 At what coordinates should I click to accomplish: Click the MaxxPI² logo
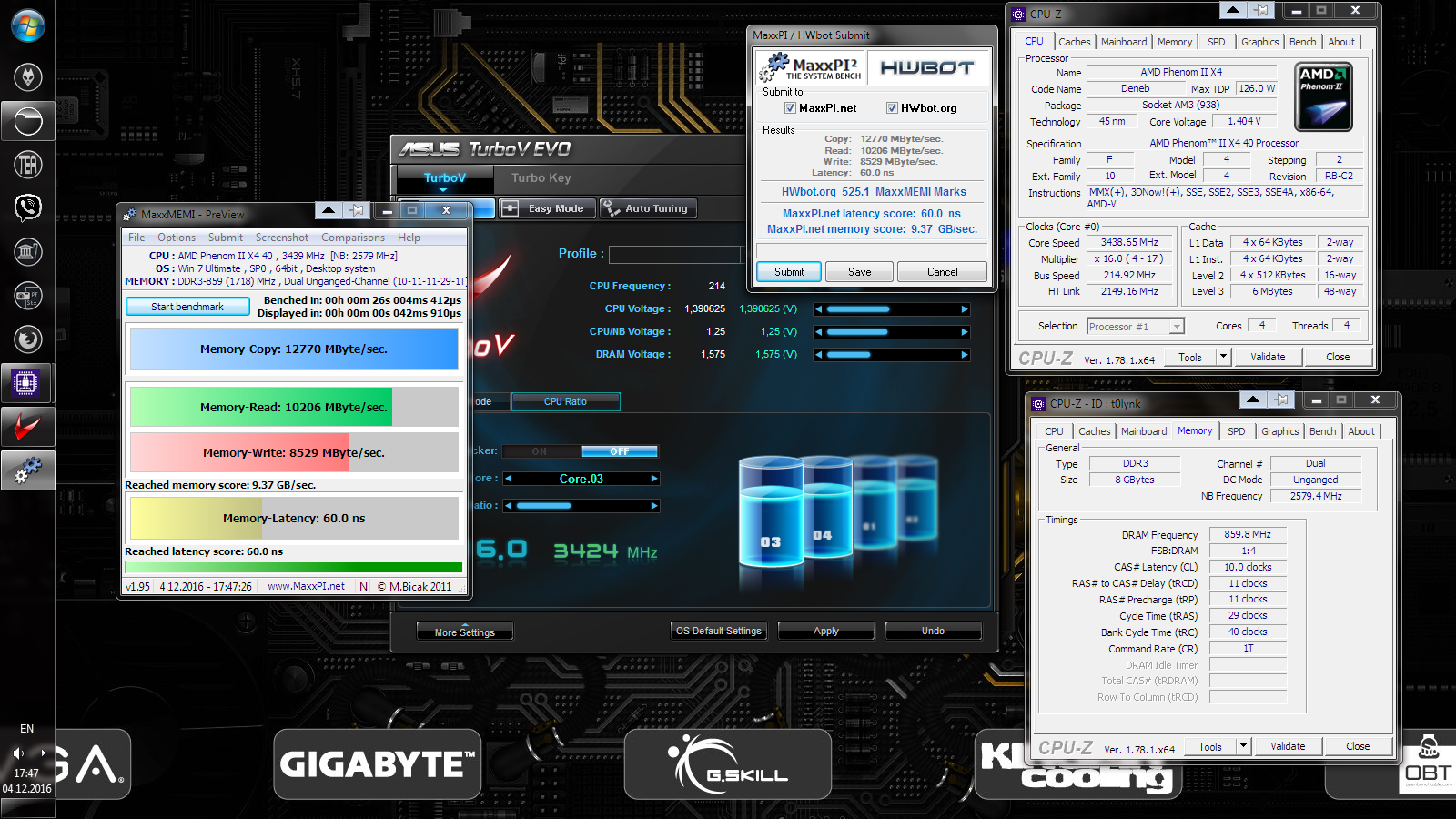coord(810,67)
